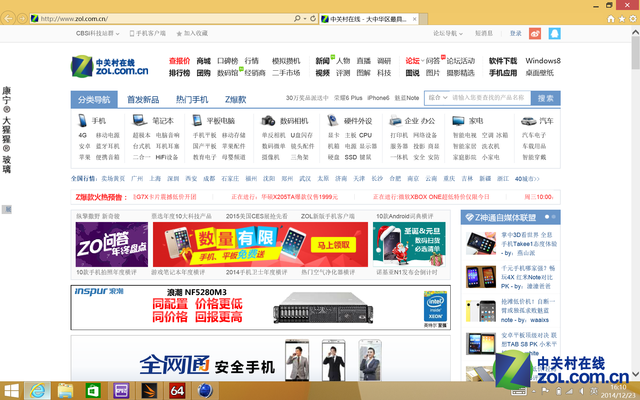Select second carousel dot in Z神通自媒体联盟
This screenshot has width=640, height=400.
pyautogui.click(x=553, y=217)
